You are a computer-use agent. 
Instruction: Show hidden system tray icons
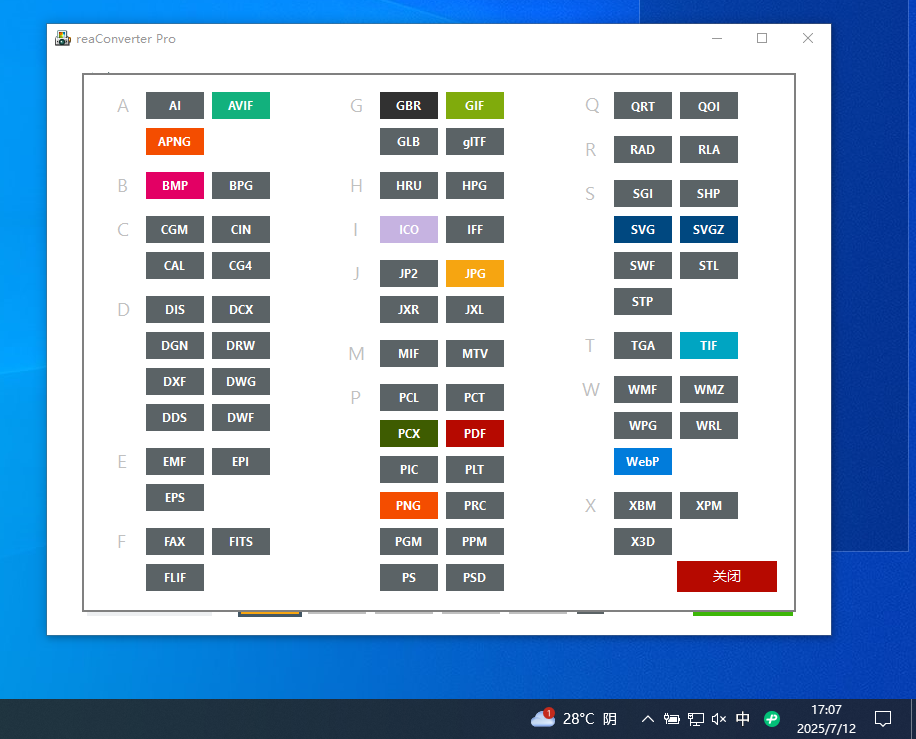(647, 719)
